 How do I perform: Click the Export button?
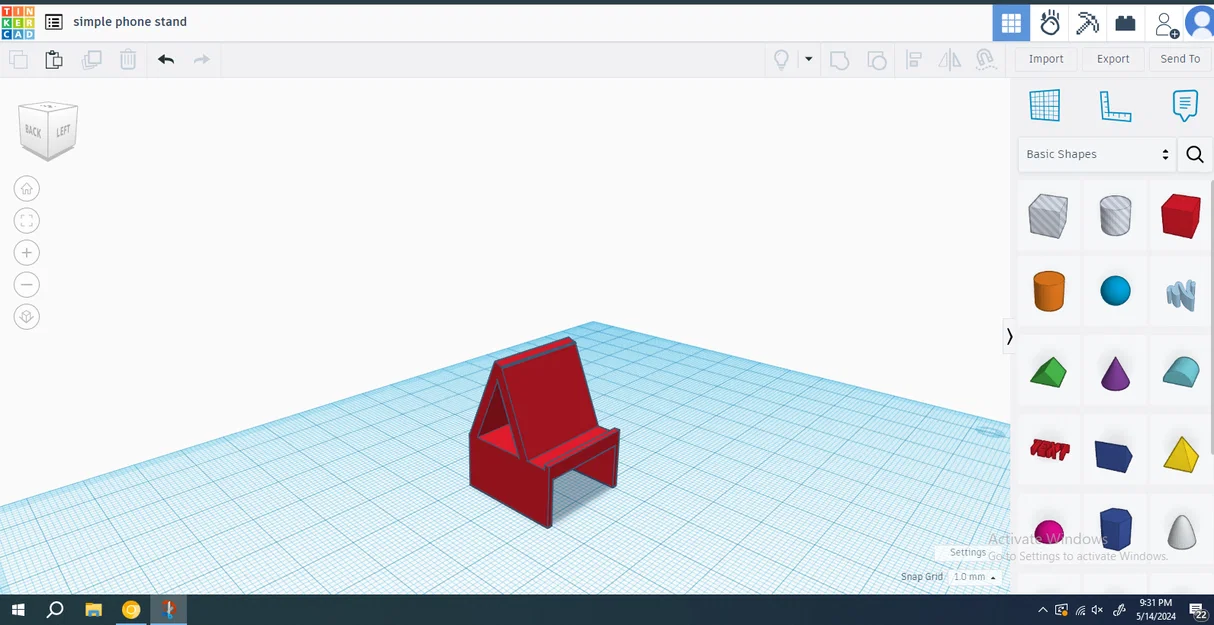[1113, 59]
